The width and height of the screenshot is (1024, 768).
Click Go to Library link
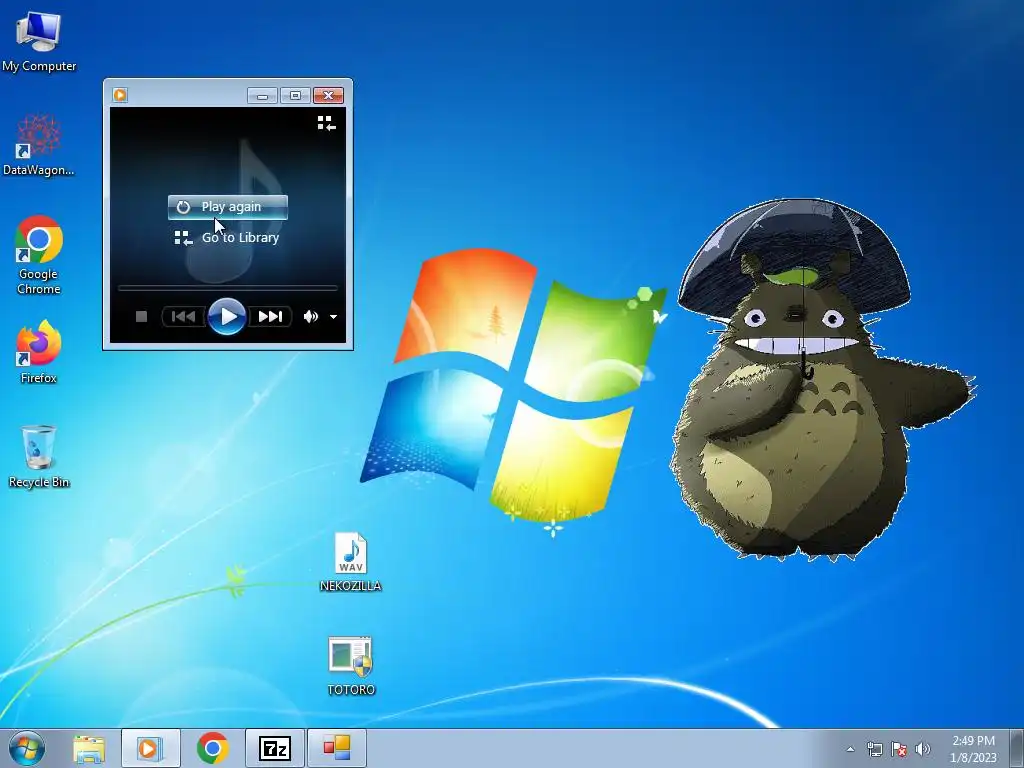tap(227, 238)
